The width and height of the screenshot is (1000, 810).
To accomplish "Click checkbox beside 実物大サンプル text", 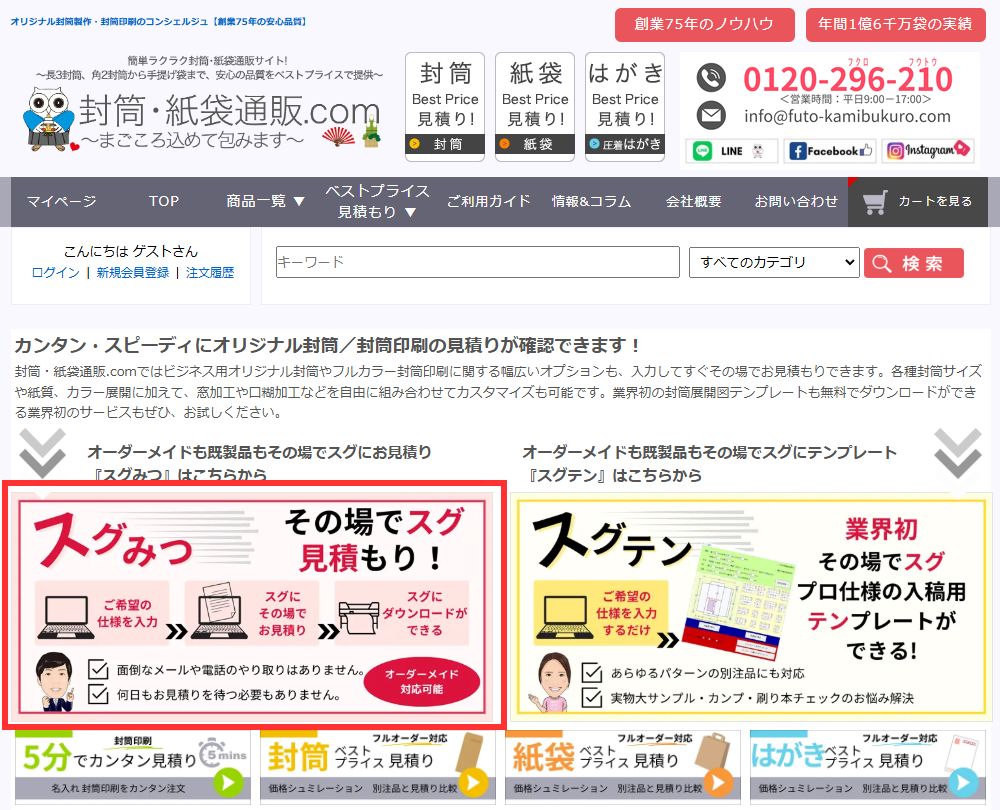I will pyautogui.click(x=592, y=698).
